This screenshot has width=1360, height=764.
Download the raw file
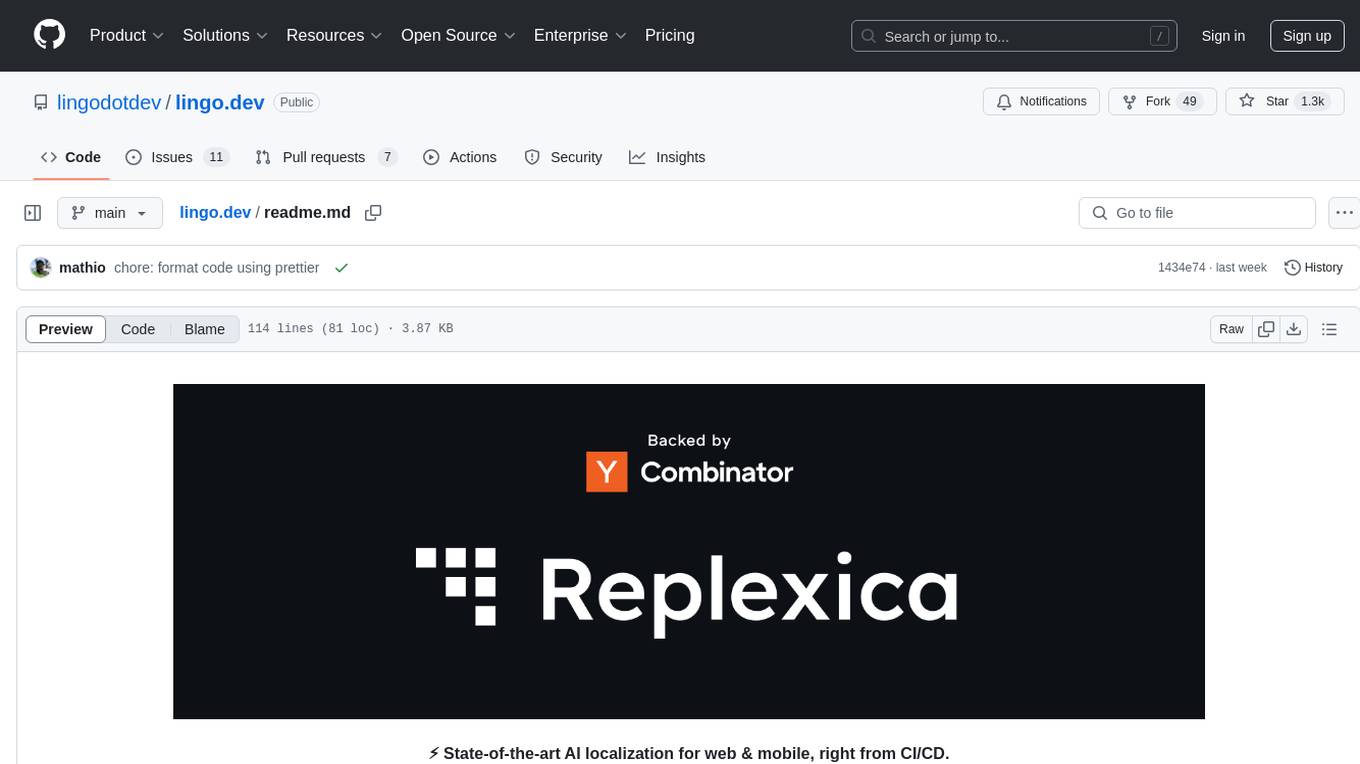click(x=1294, y=329)
